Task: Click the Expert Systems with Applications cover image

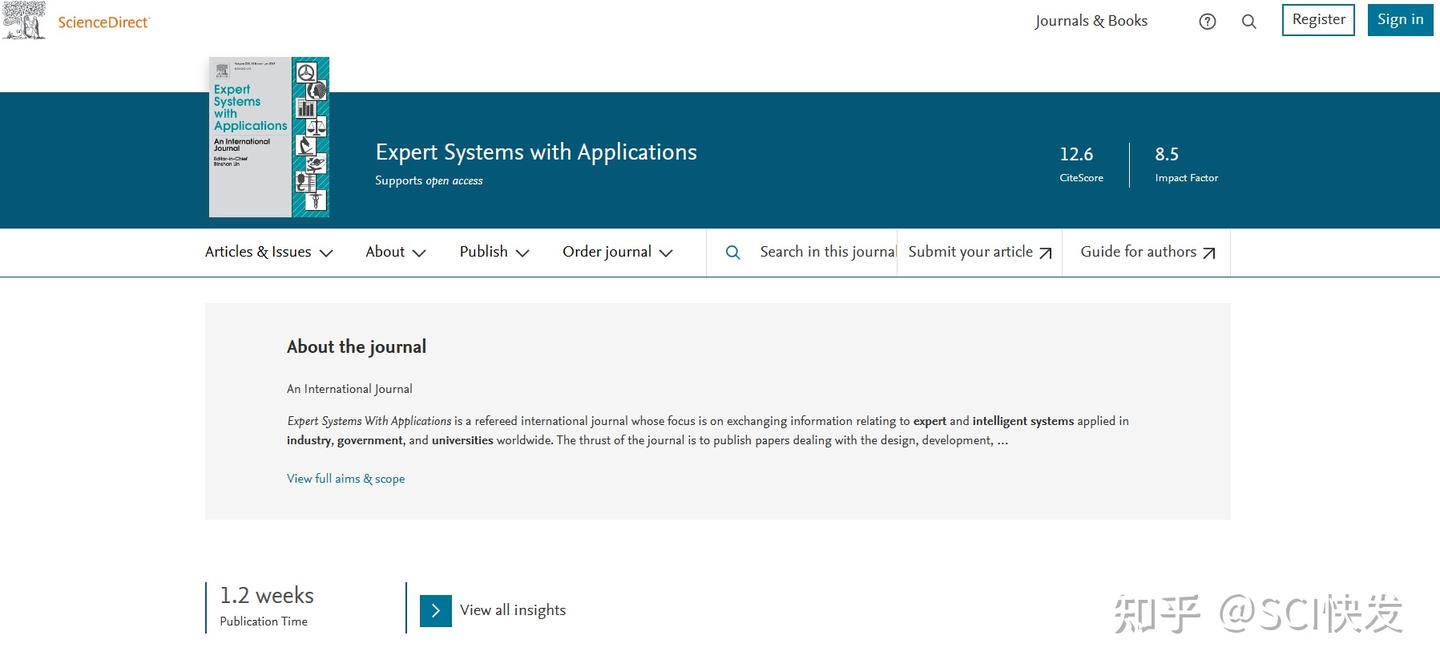Action: pyautogui.click(x=268, y=137)
